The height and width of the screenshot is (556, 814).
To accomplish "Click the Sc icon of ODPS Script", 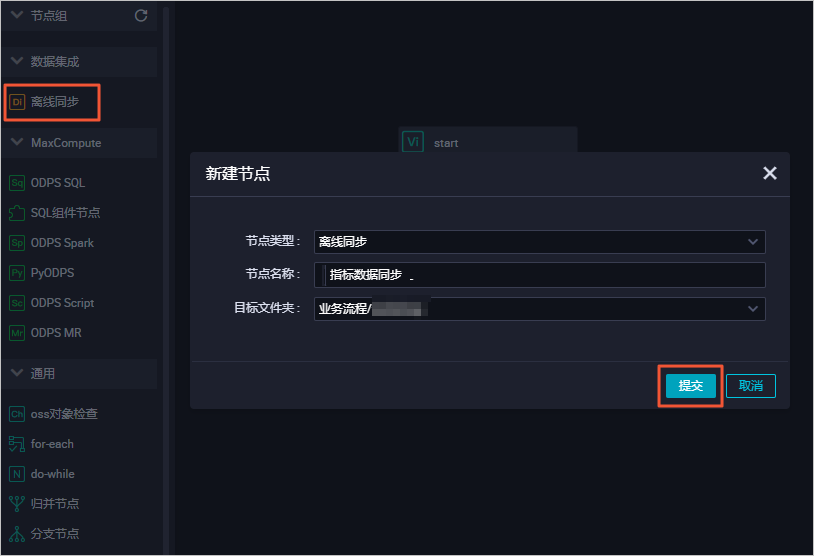I will tap(17, 303).
